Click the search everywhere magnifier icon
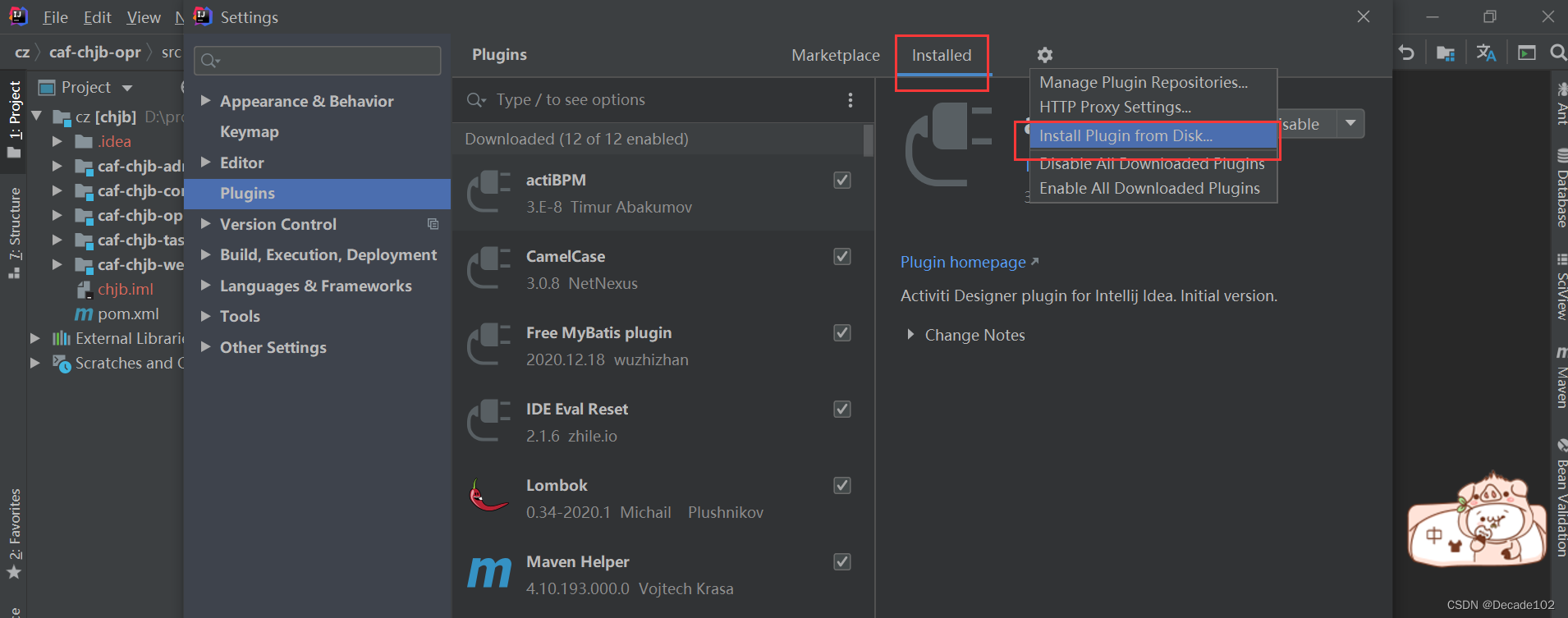This screenshot has height=618, width=1568. pyautogui.click(x=1558, y=53)
